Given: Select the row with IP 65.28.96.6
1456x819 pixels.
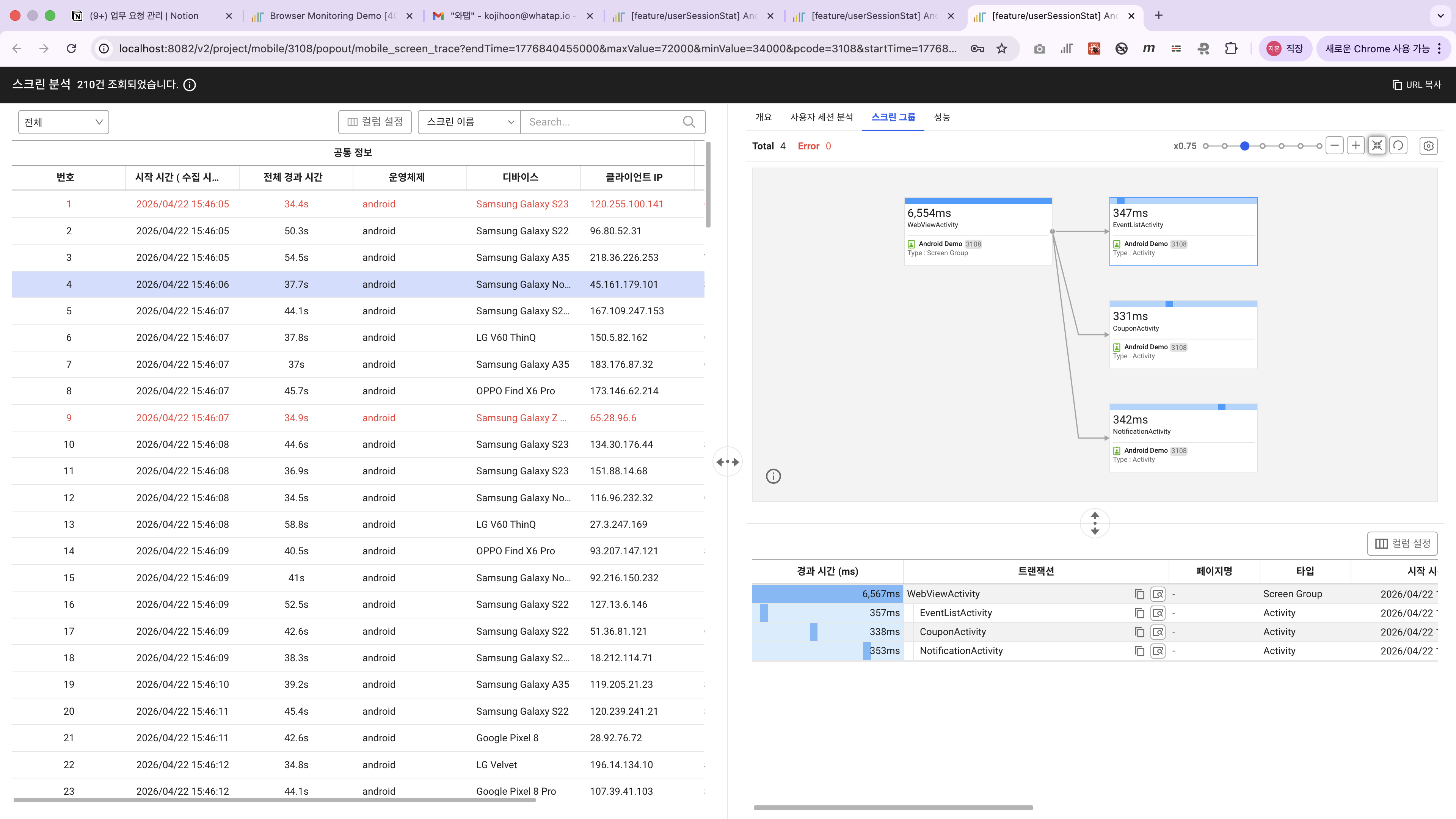Looking at the screenshot, I should [358, 418].
